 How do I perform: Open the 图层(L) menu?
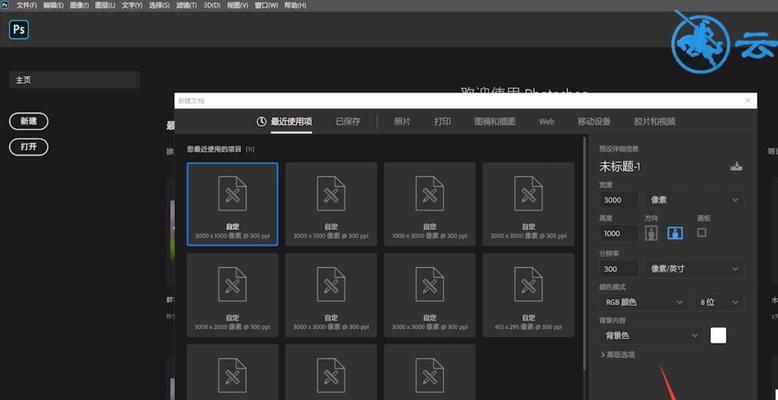coord(105,5)
